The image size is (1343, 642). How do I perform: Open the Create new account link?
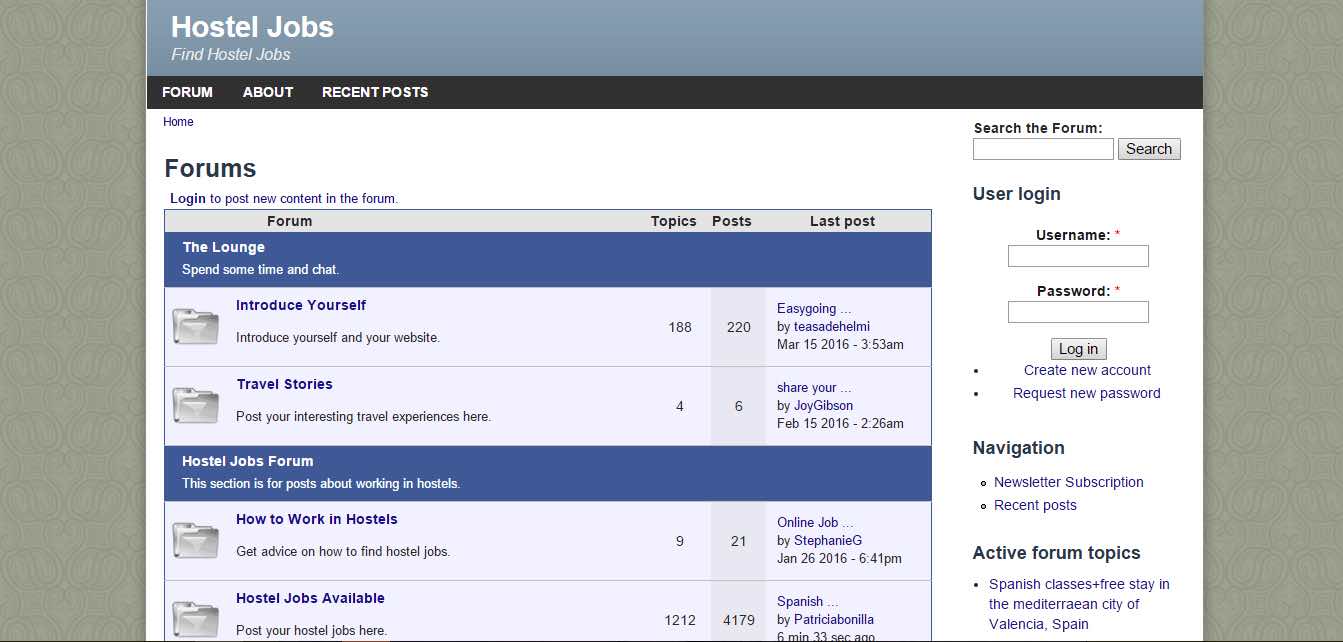tap(1087, 370)
